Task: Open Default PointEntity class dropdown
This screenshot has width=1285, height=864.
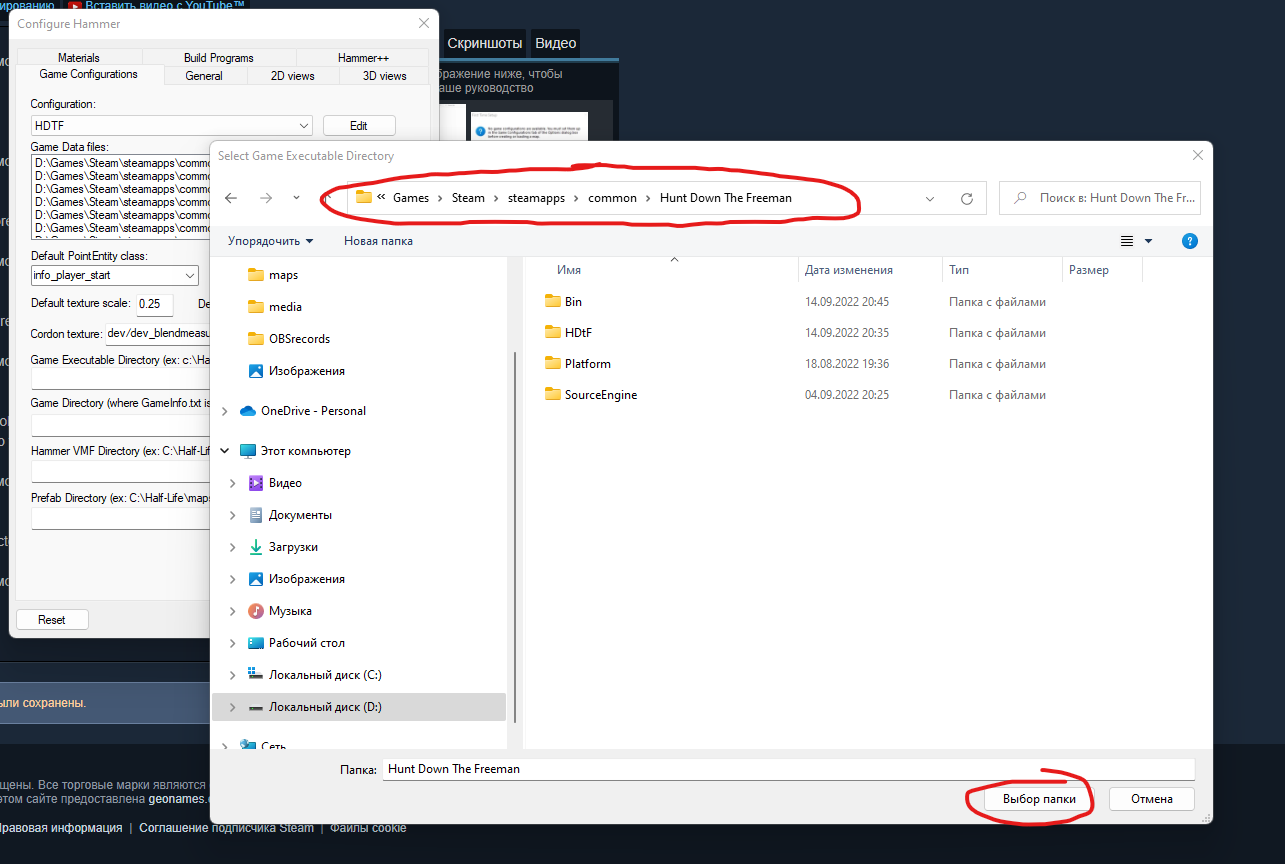Action: pyautogui.click(x=114, y=275)
